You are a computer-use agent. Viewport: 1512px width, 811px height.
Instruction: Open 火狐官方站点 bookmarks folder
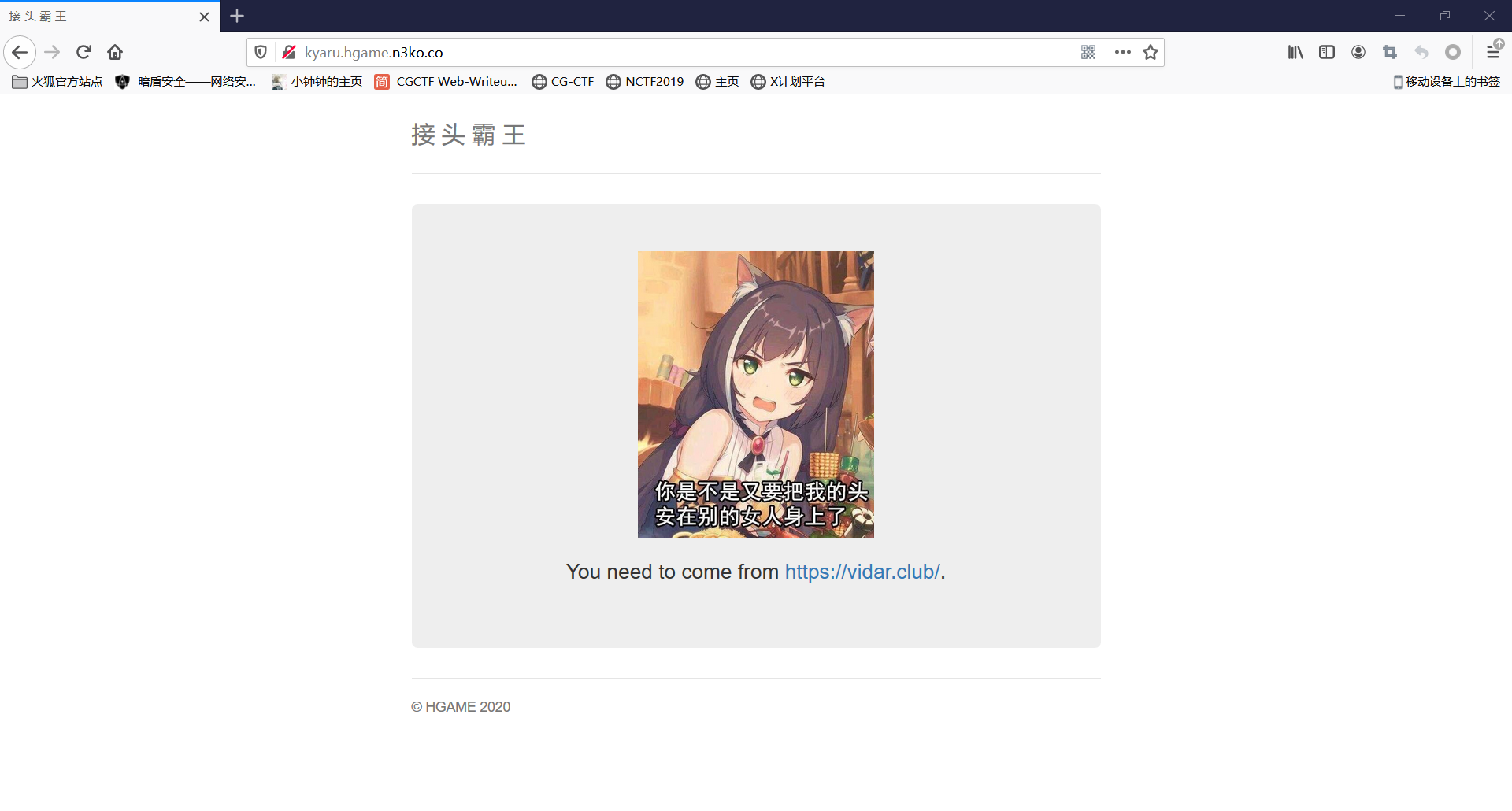(57, 82)
